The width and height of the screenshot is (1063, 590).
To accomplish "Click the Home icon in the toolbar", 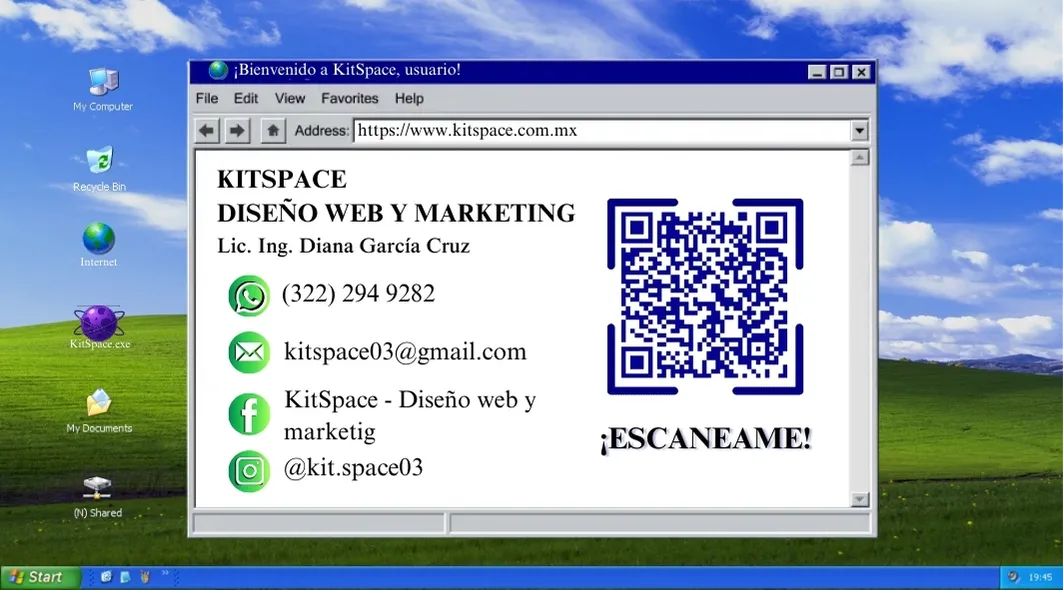I will coord(272,130).
